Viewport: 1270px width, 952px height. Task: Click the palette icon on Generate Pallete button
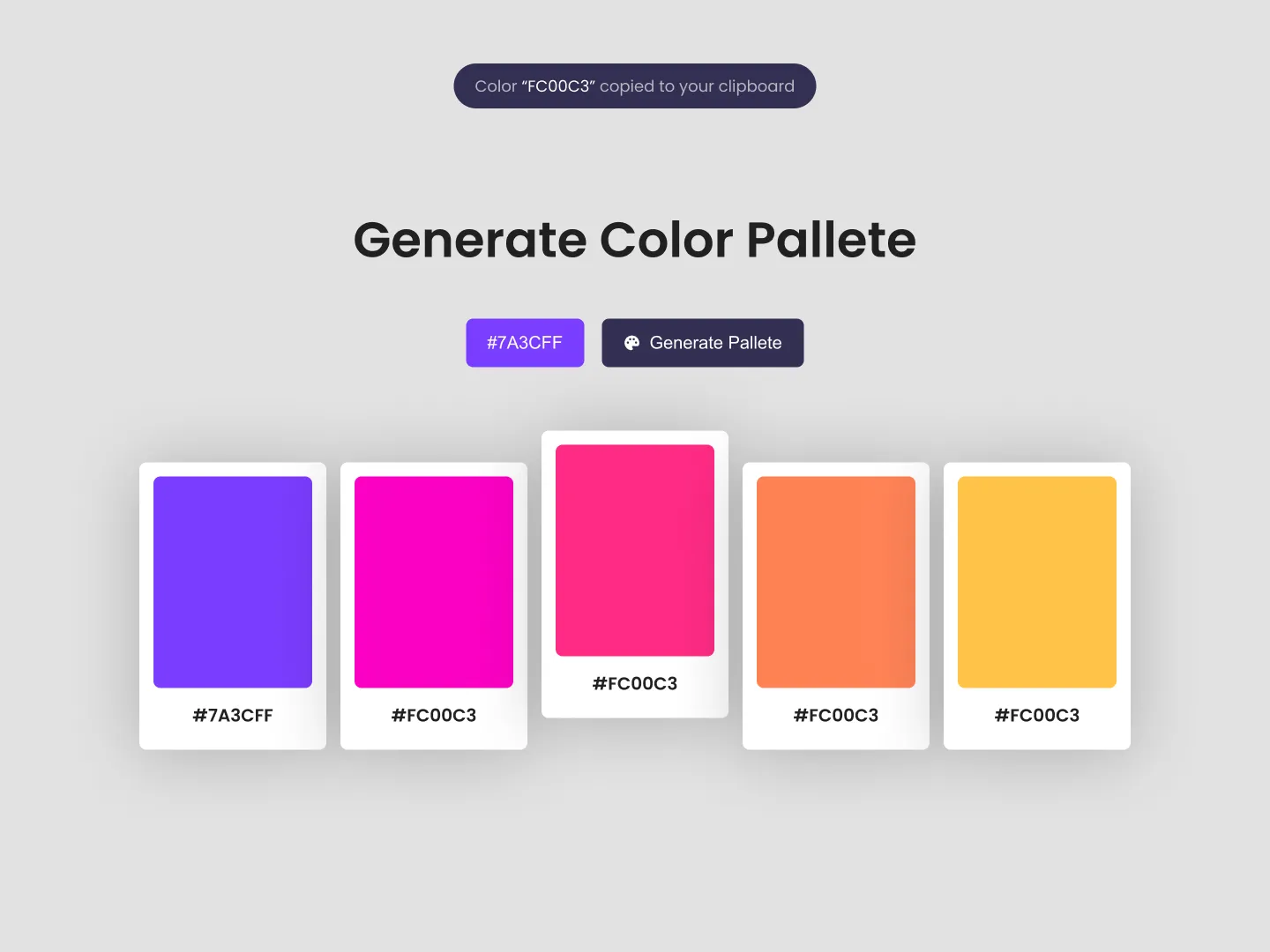(632, 342)
